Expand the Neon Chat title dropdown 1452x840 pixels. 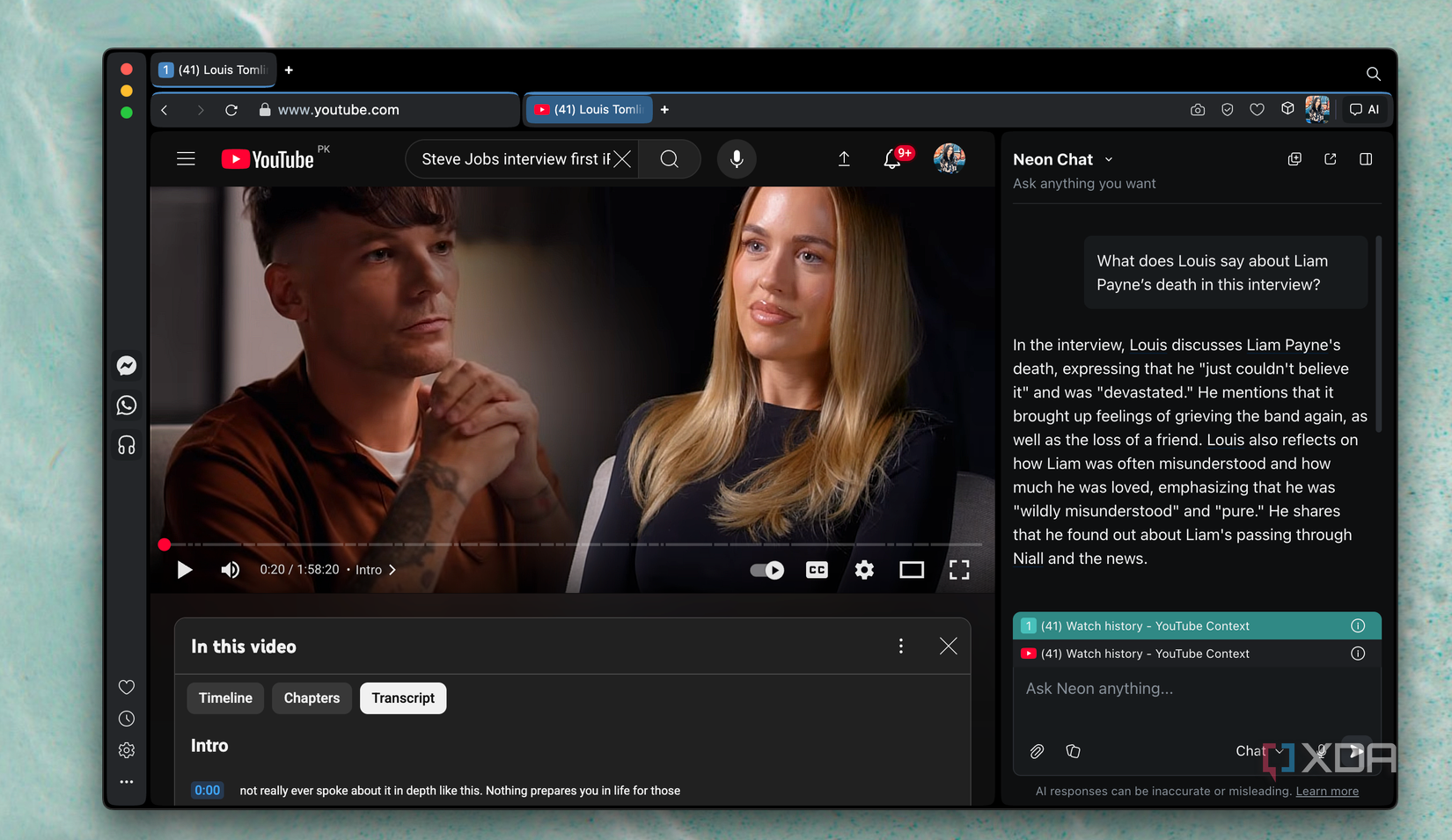pyautogui.click(x=1108, y=159)
